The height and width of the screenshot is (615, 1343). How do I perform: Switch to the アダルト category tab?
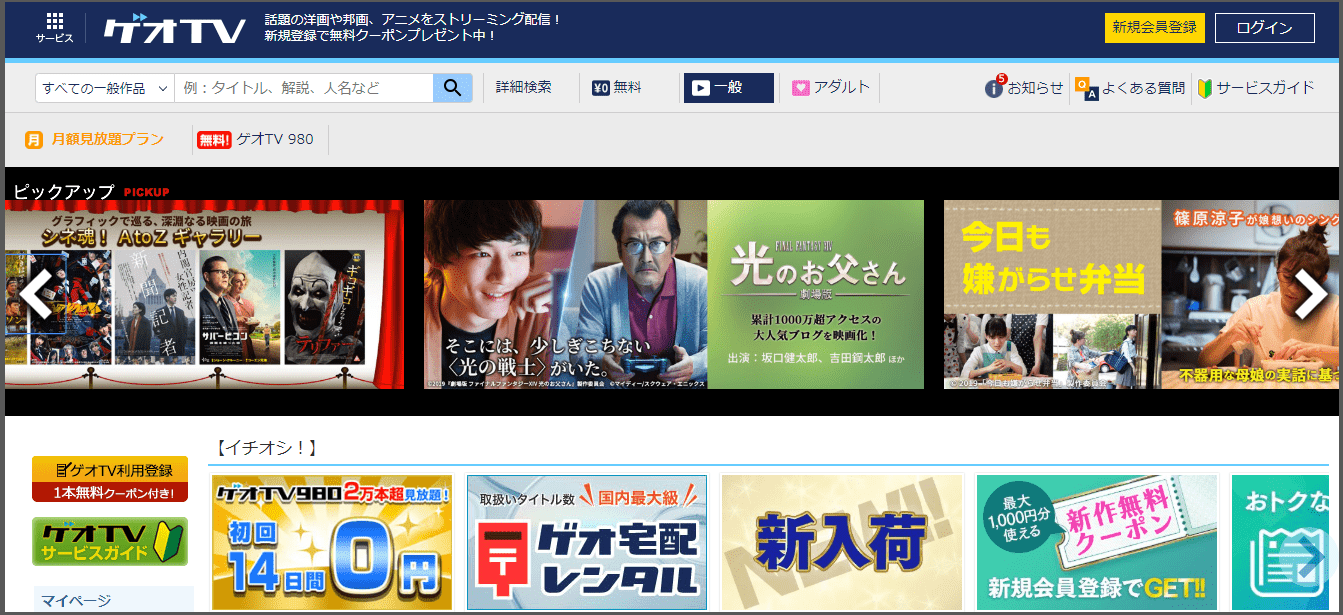pyautogui.click(x=831, y=88)
